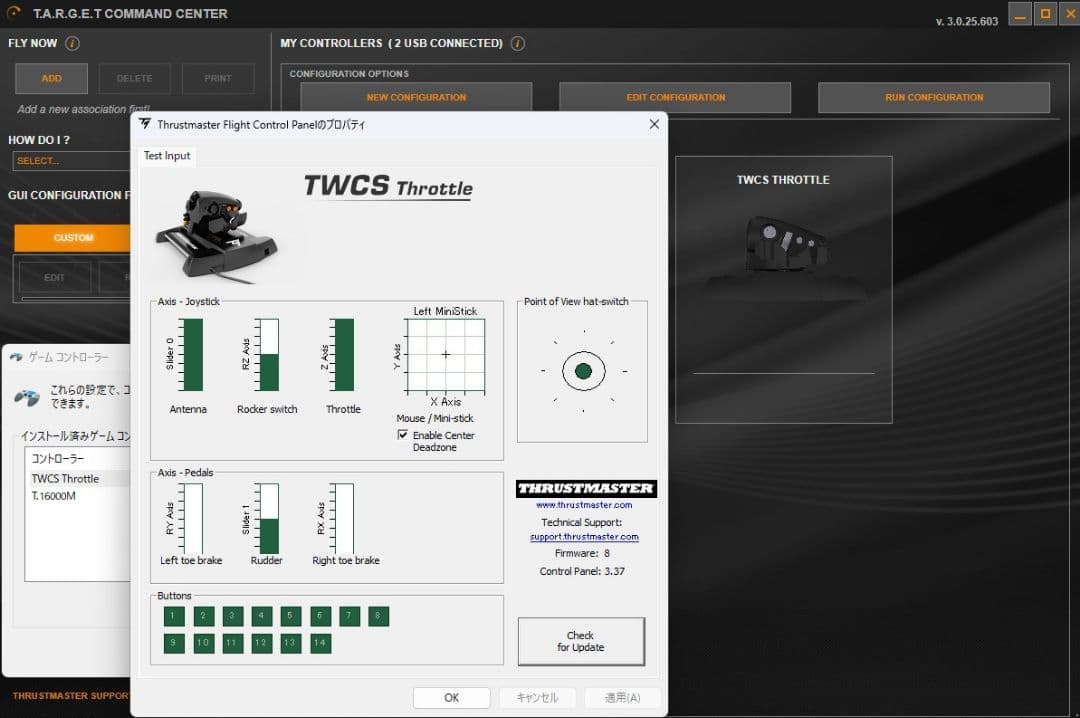Click button indicator 14 in the Buttons group
The width and height of the screenshot is (1080, 718).
tap(320, 643)
